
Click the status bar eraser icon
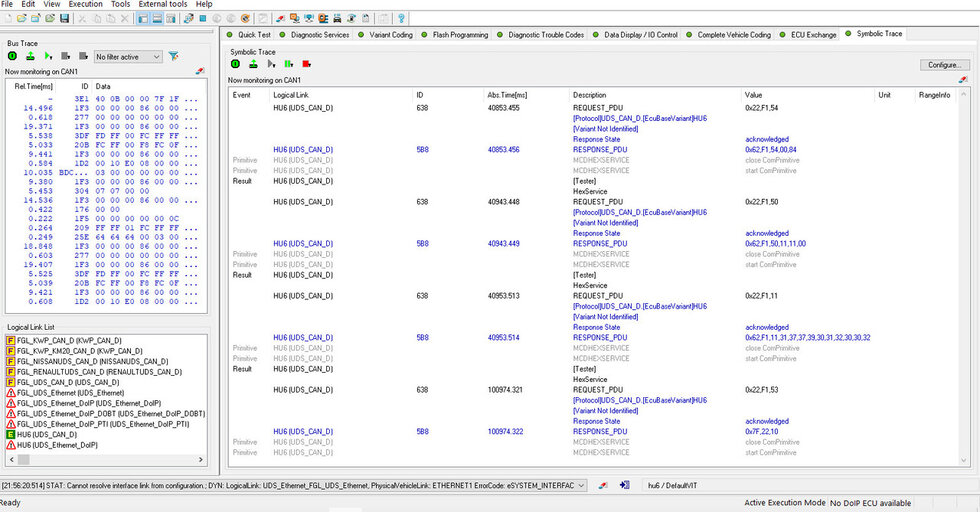(603, 485)
